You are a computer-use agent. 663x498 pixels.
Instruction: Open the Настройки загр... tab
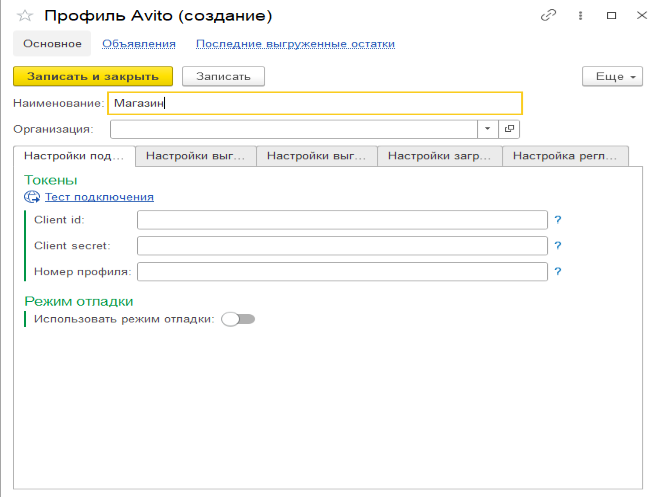[439, 155]
